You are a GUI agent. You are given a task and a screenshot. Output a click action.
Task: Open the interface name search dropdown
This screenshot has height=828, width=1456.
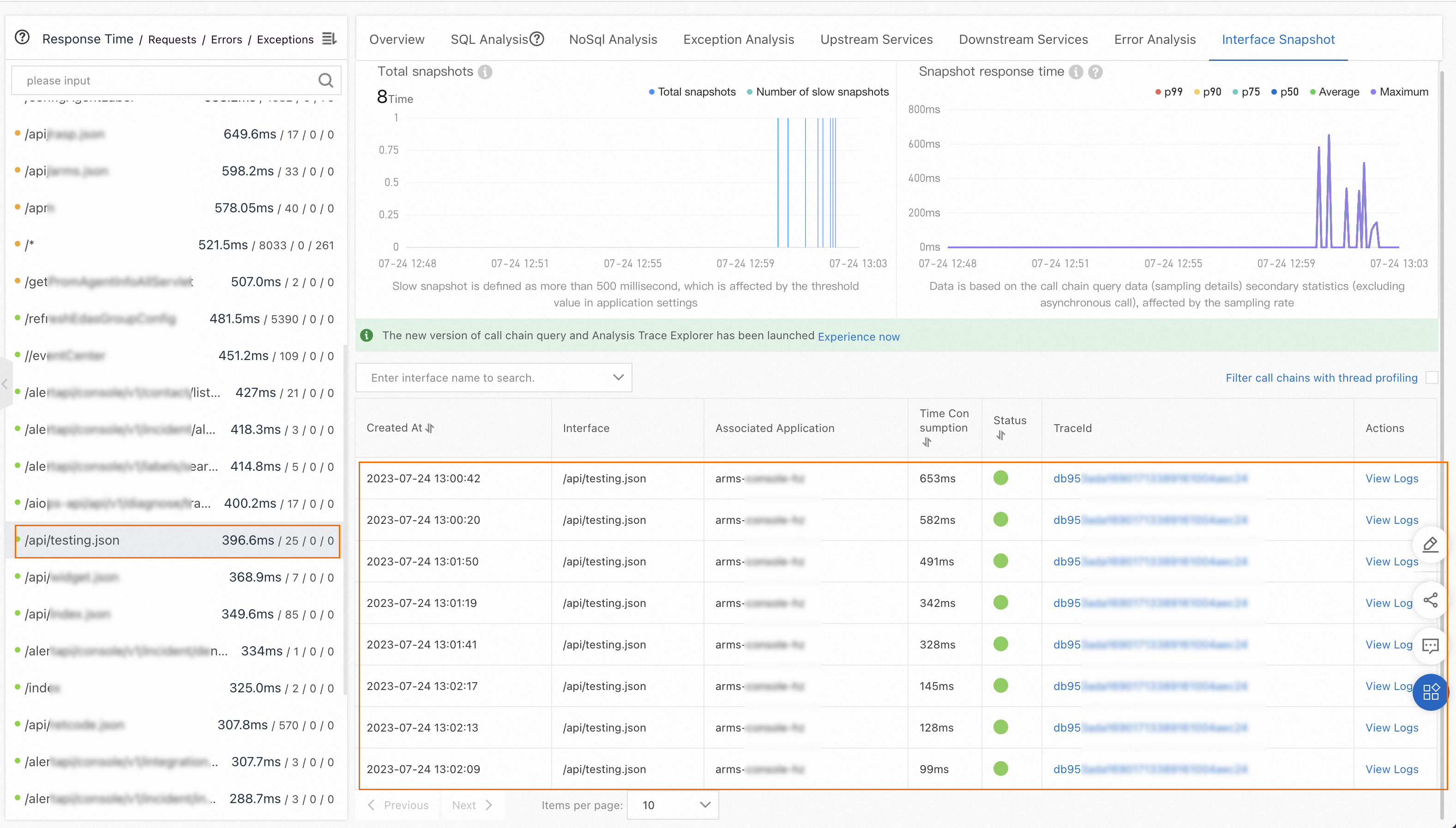[493, 378]
